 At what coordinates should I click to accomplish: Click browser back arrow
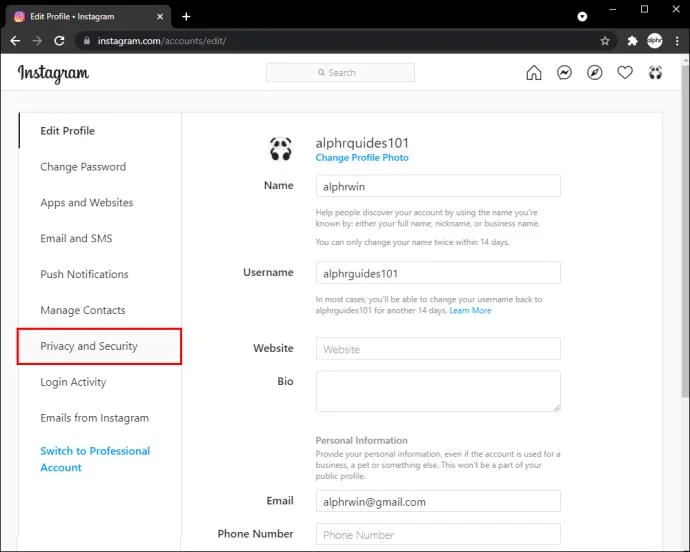click(15, 41)
